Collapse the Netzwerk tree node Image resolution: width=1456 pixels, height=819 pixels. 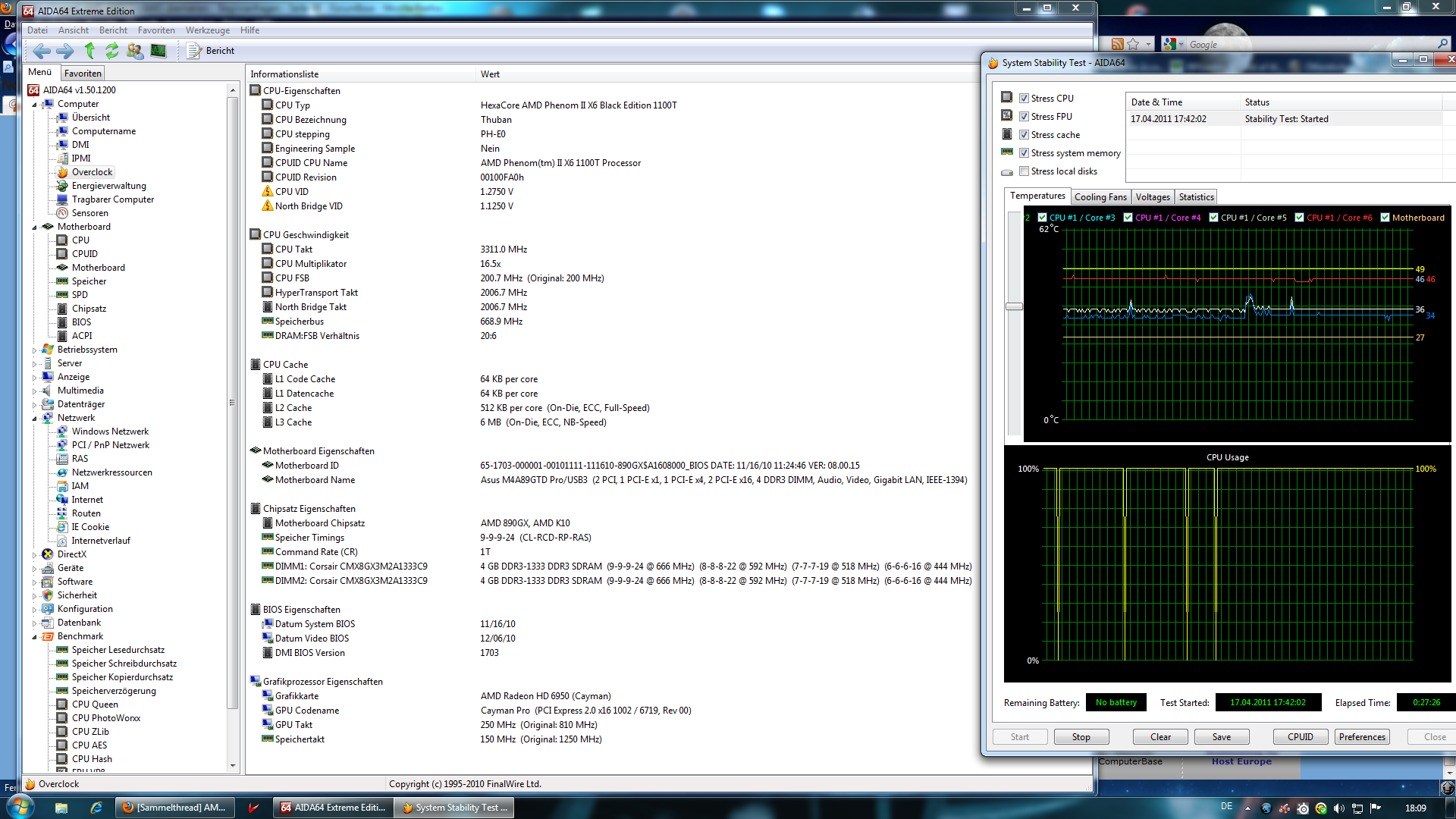pyautogui.click(x=35, y=418)
